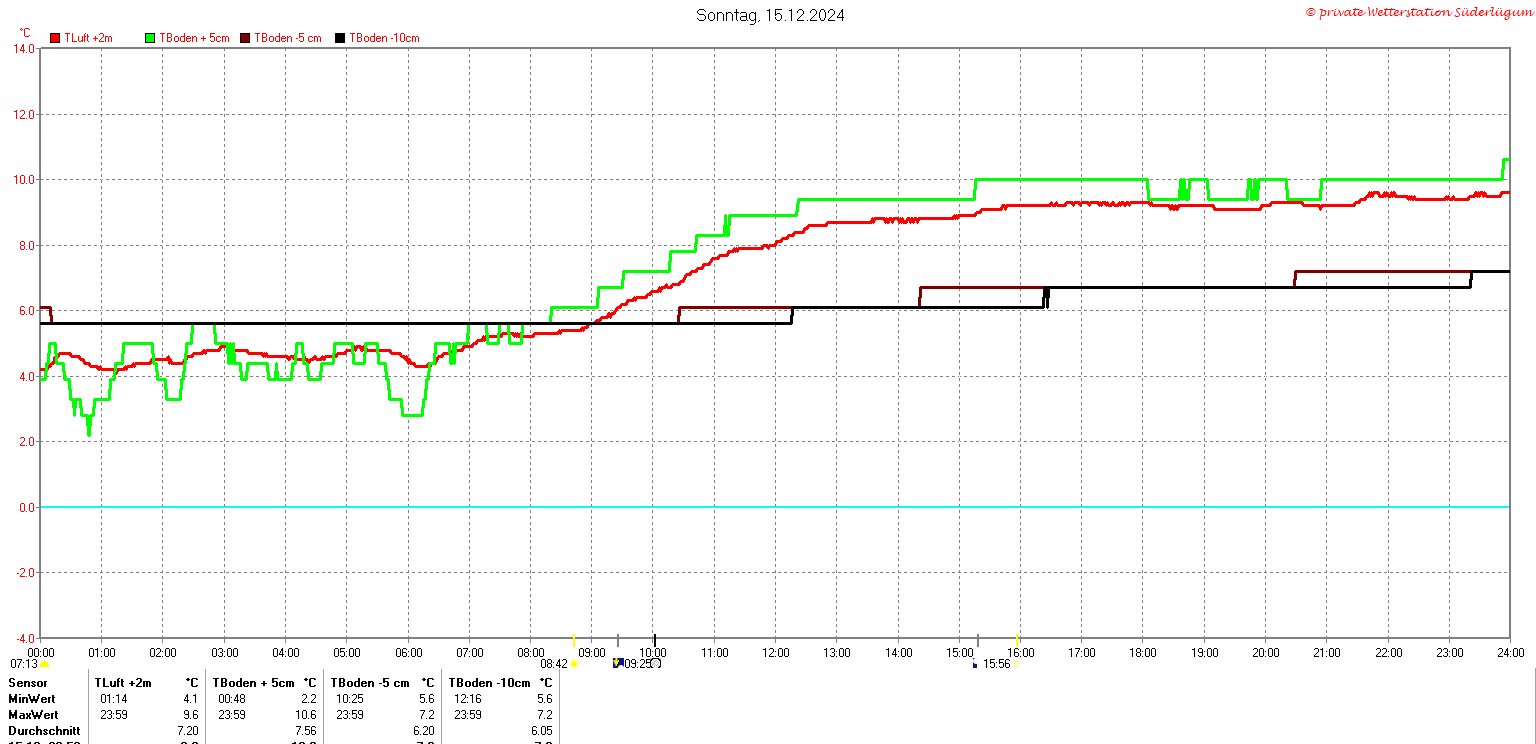Click the green TBoden +5cm legend square
This screenshot has width=1536, height=744.
pos(150,38)
